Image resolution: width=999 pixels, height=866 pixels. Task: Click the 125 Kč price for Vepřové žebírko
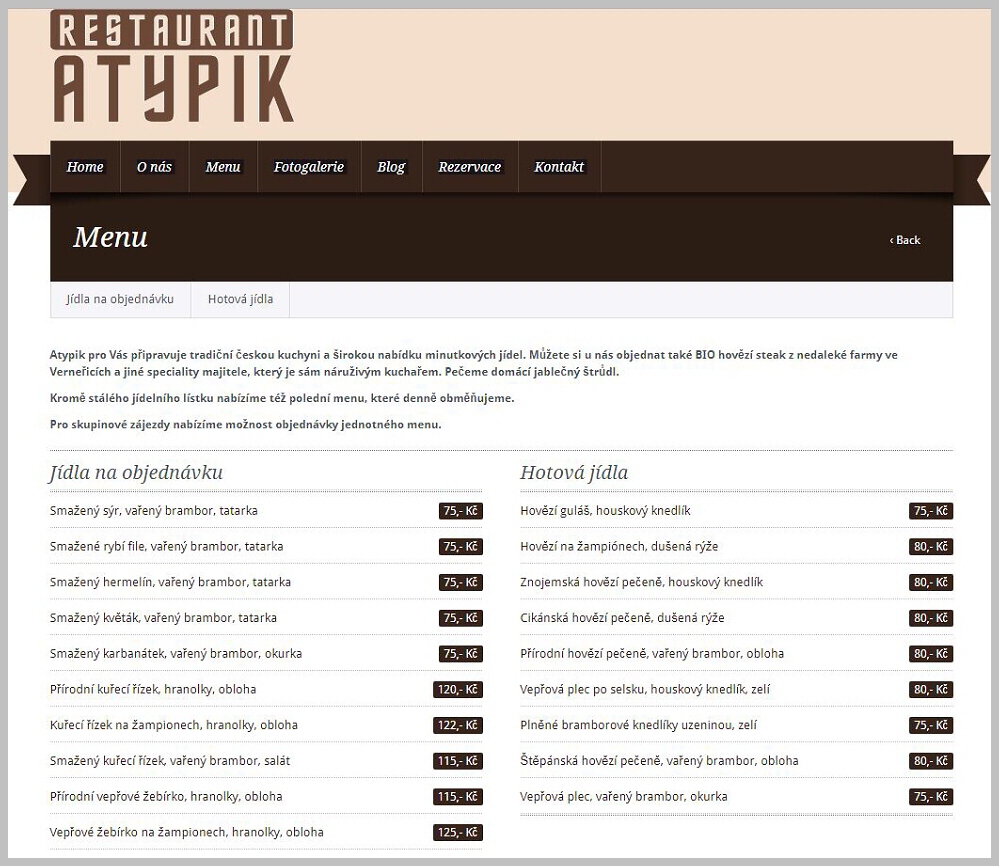(458, 832)
